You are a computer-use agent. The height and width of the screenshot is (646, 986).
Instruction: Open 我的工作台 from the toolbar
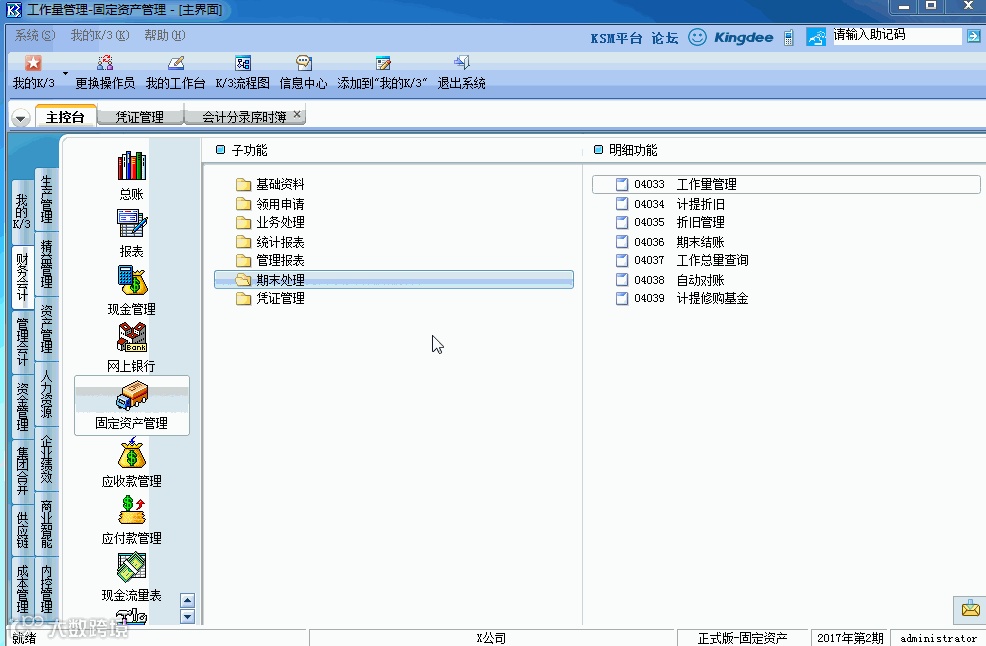(x=175, y=63)
